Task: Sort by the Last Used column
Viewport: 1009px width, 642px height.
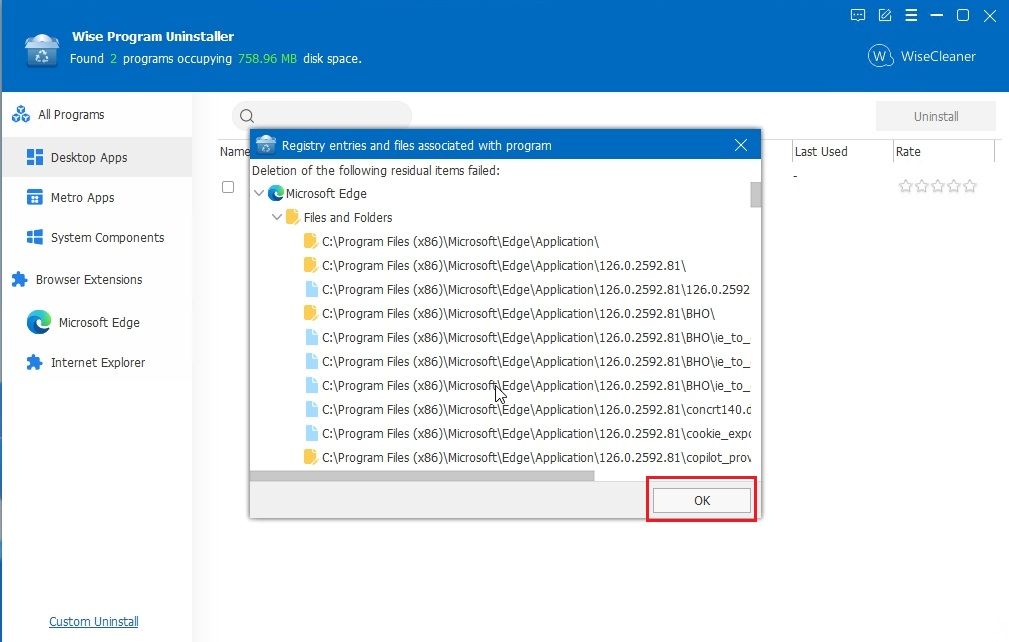Action: [x=821, y=152]
